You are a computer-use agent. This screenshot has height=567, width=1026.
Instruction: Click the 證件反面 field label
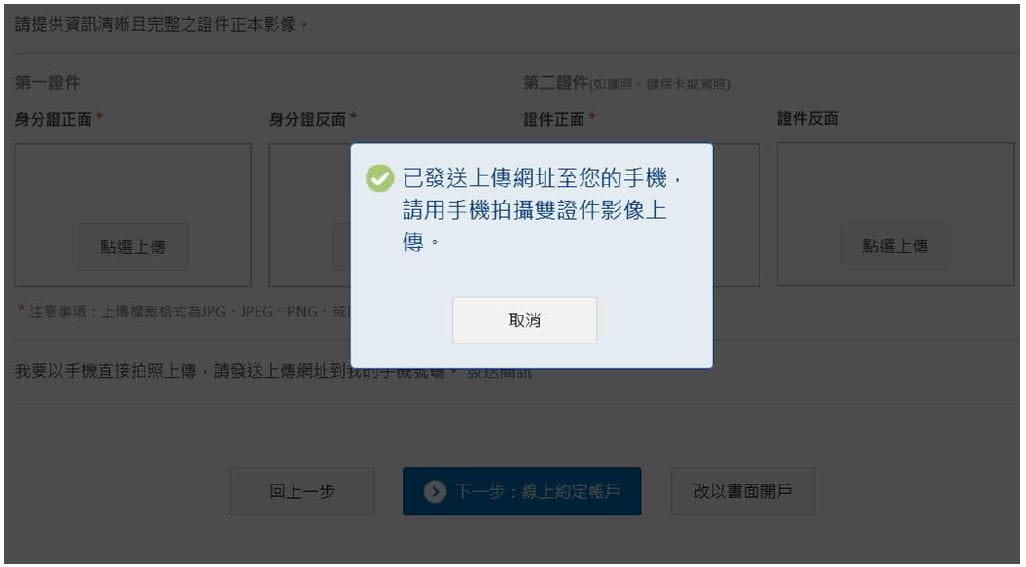(x=807, y=118)
